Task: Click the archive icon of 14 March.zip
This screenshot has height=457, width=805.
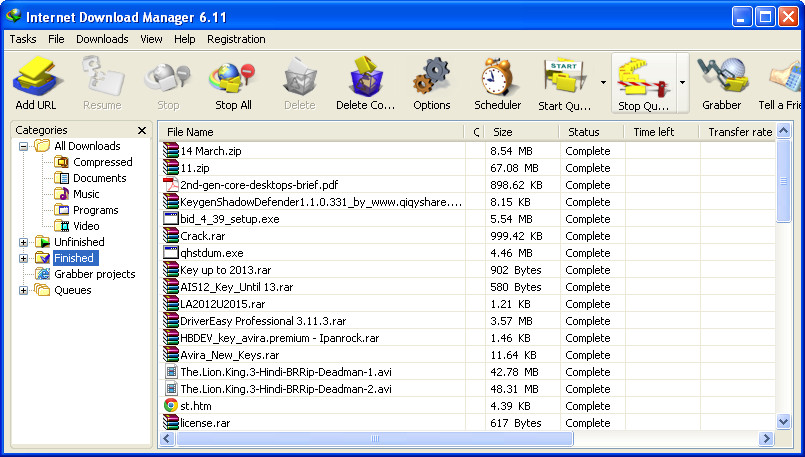Action: [x=170, y=150]
